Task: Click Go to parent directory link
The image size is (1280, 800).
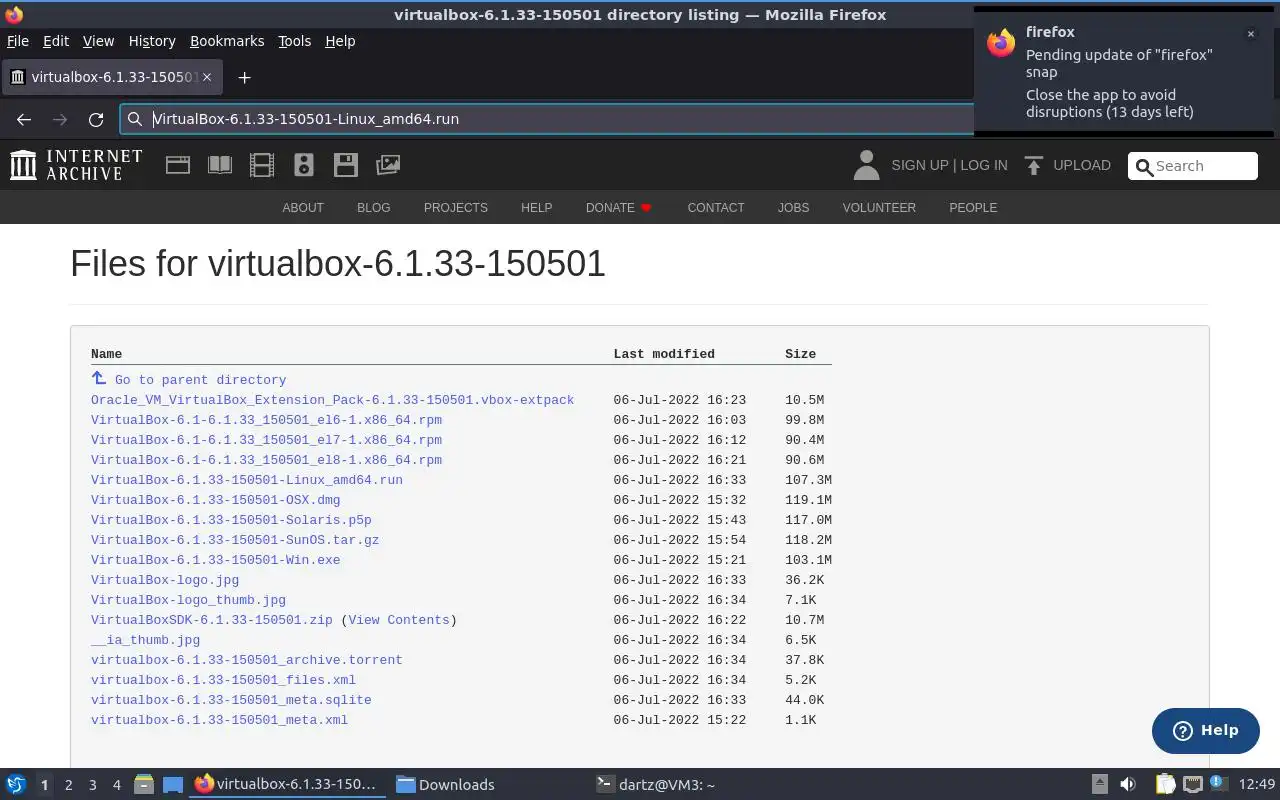Action: (x=200, y=380)
